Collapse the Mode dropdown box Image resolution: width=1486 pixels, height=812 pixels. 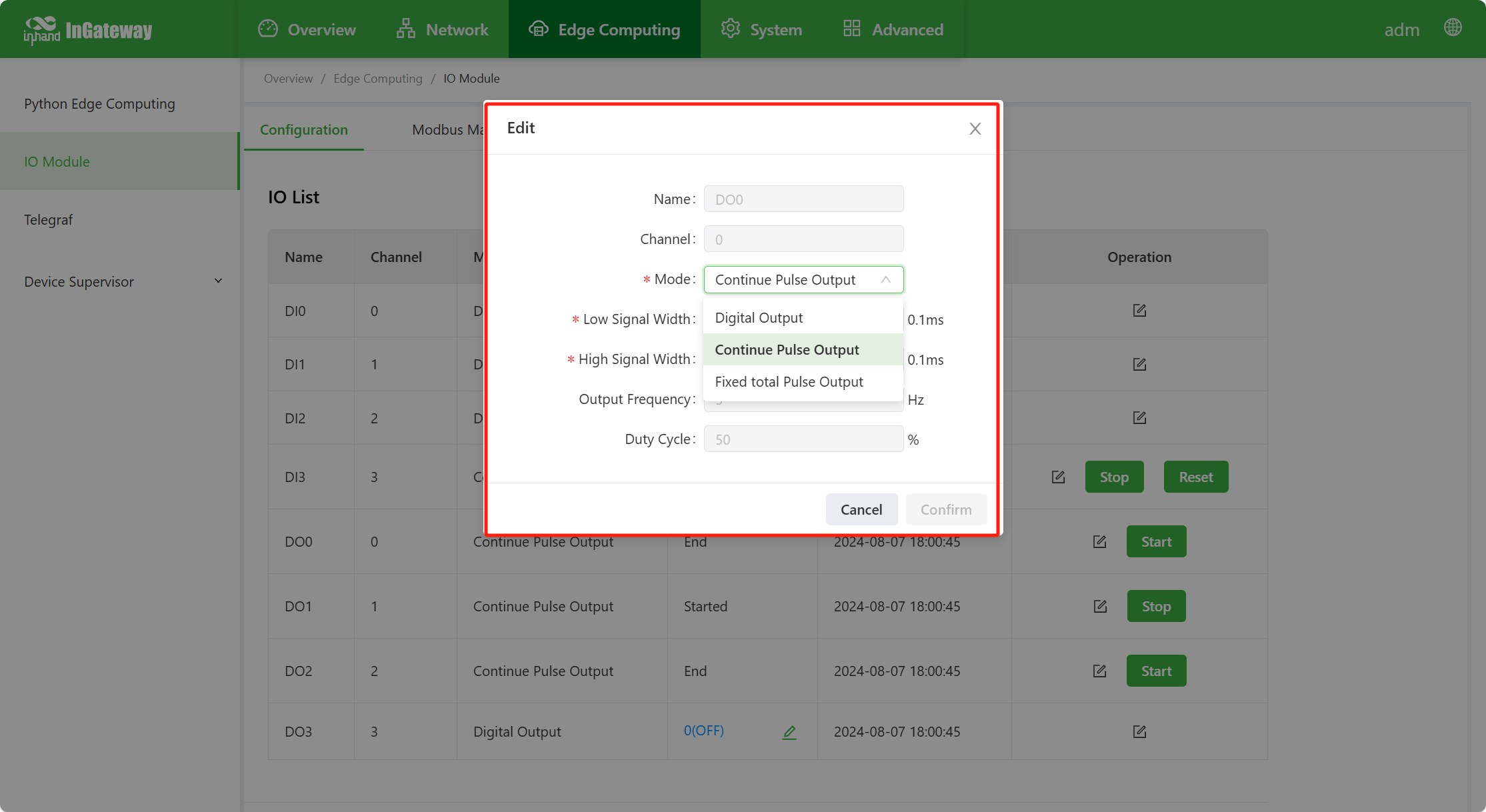(x=803, y=280)
